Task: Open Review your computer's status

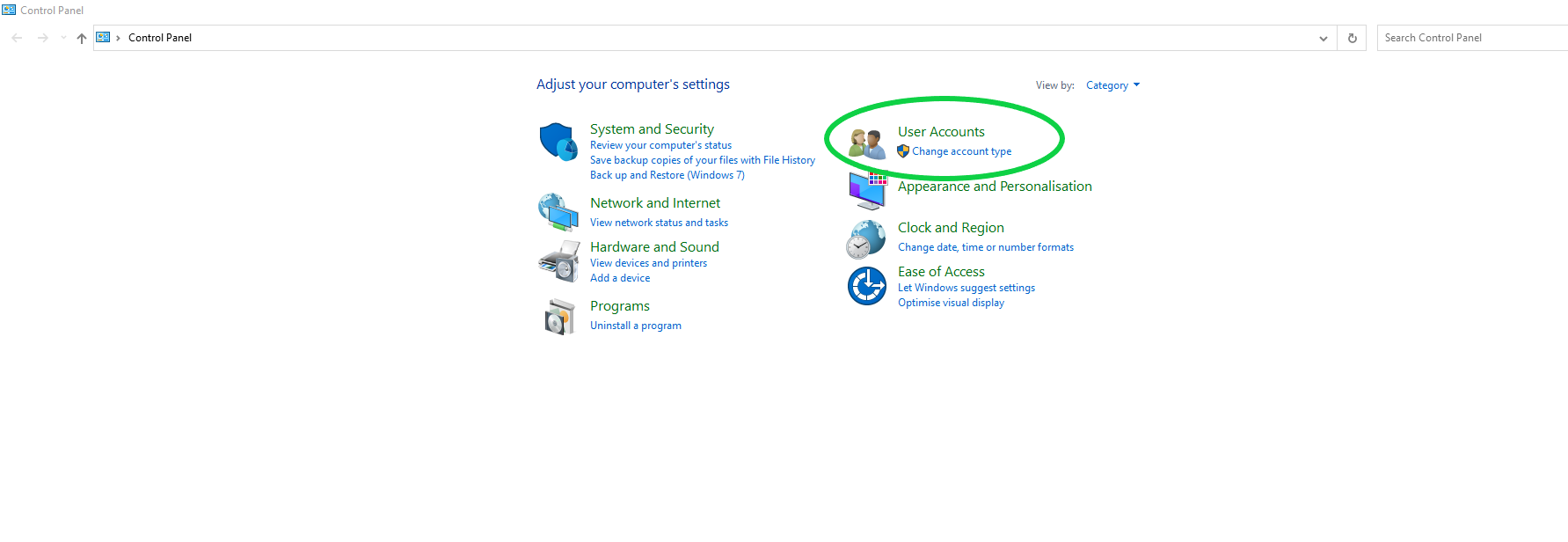Action: [660, 145]
